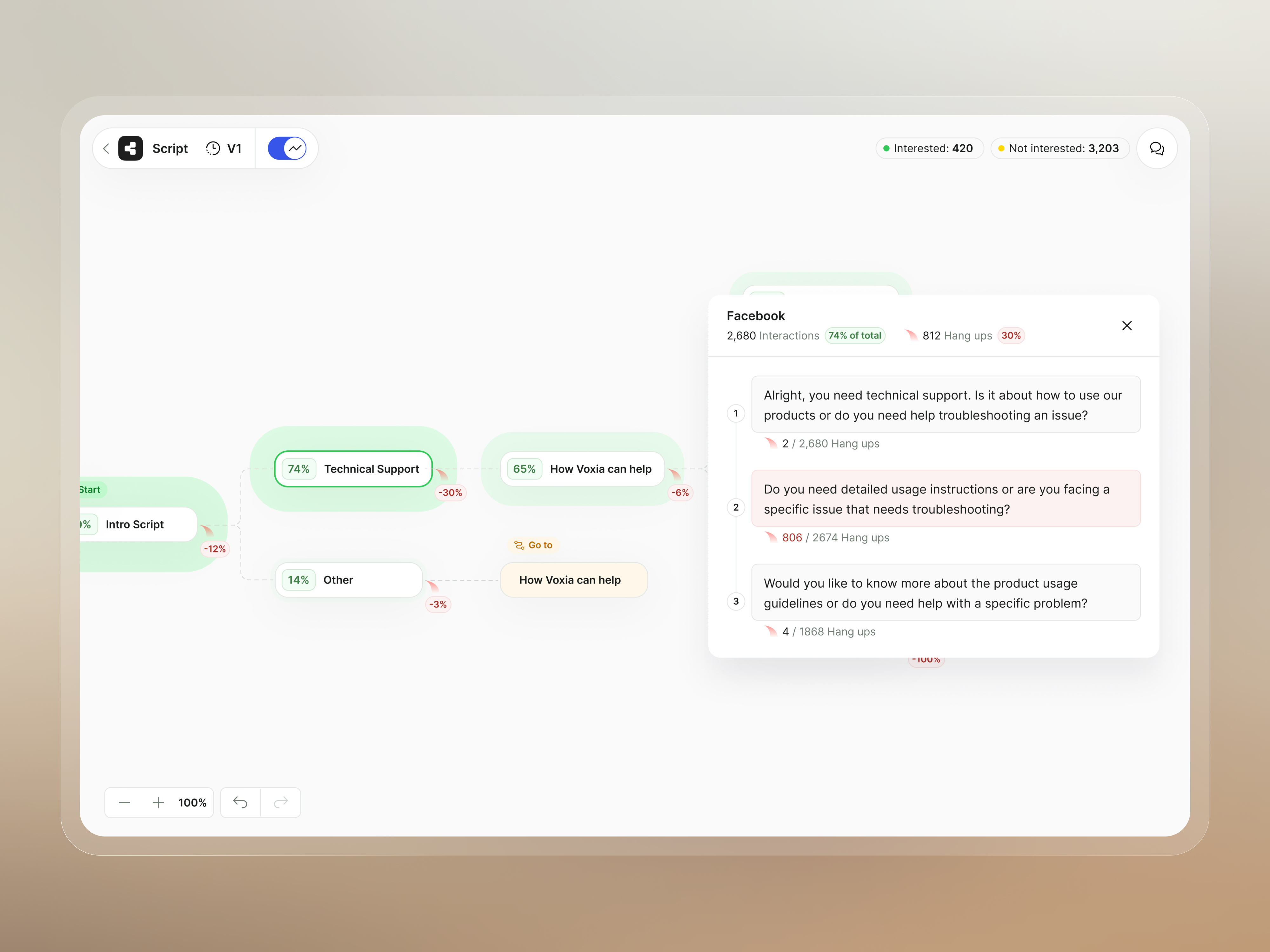1270x952 pixels.
Task: Select the 65% How Voxia can help node
Action: [582, 469]
